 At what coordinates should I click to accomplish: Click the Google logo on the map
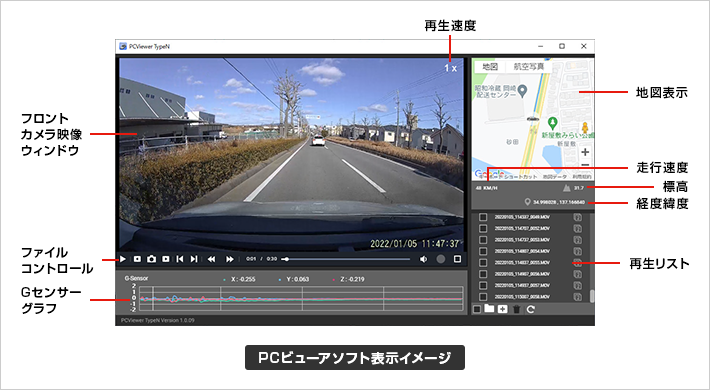click(489, 174)
